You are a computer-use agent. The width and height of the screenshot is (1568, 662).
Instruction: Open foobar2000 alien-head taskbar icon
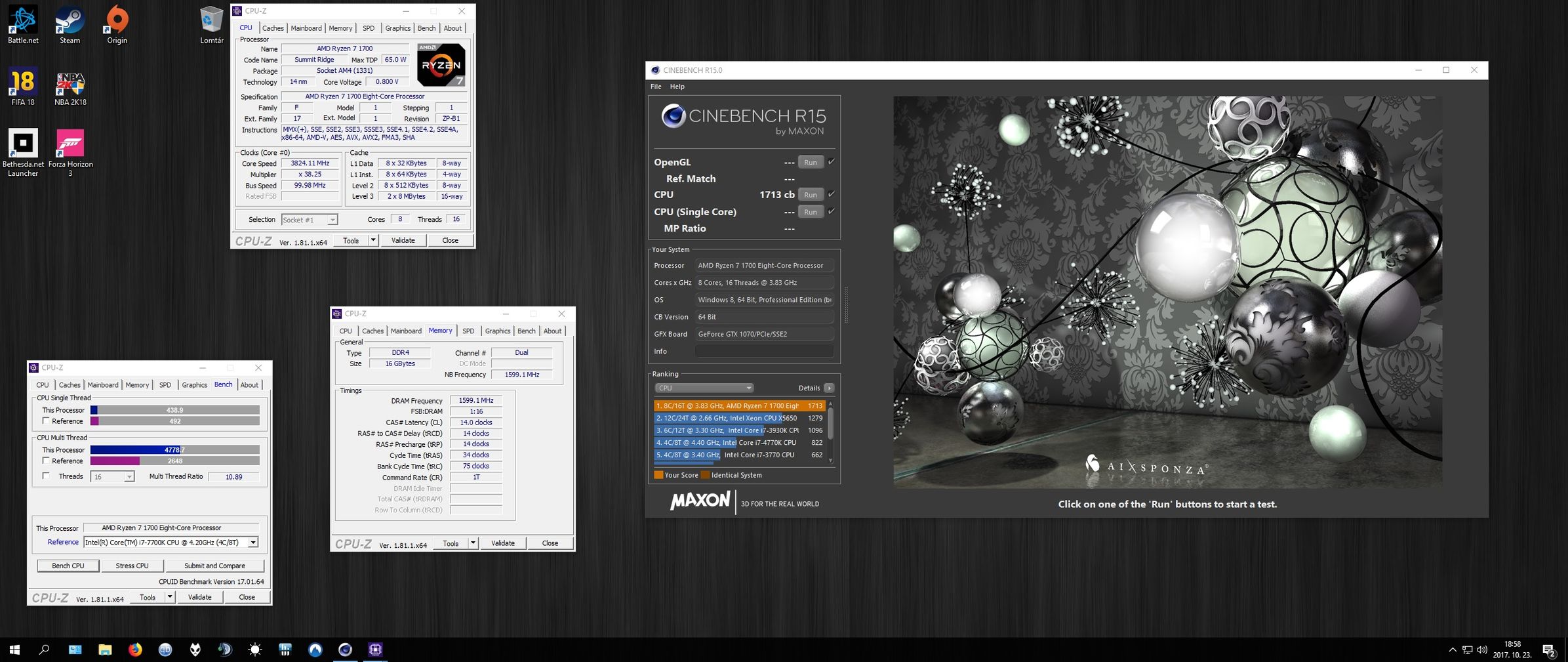click(x=195, y=650)
